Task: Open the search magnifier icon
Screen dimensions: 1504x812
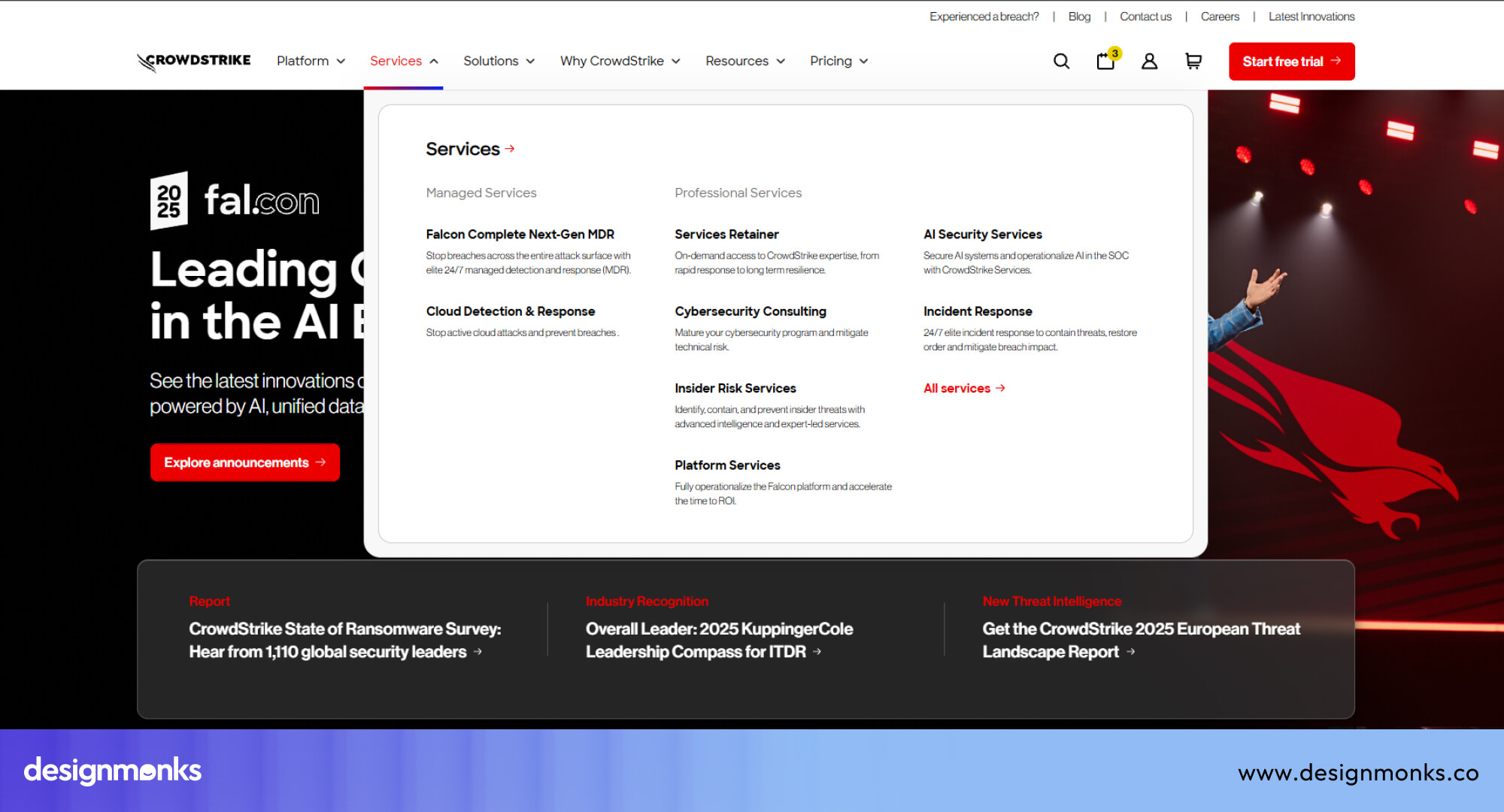Action: [1061, 61]
